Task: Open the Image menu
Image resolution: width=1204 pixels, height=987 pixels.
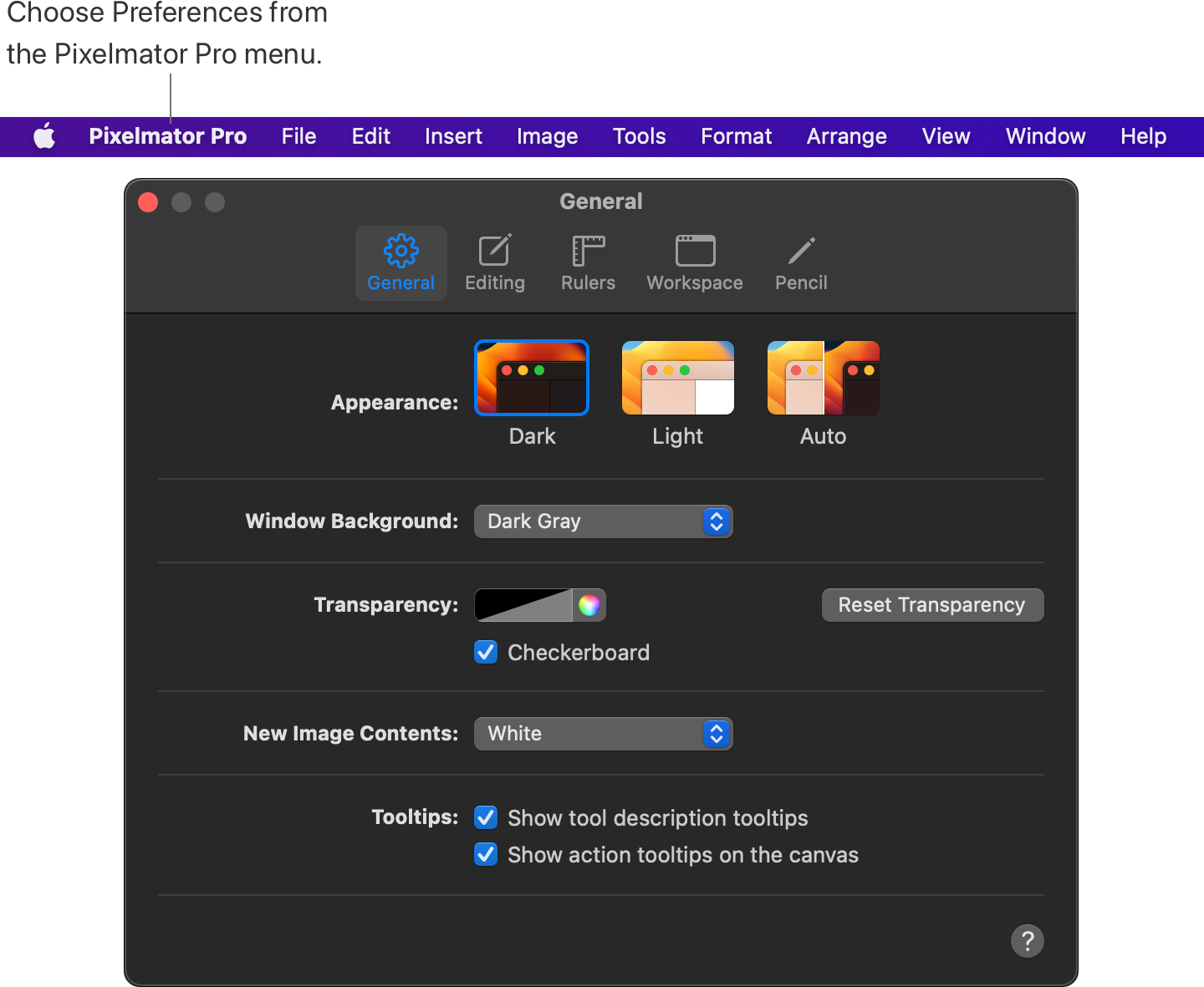Action: (547, 136)
